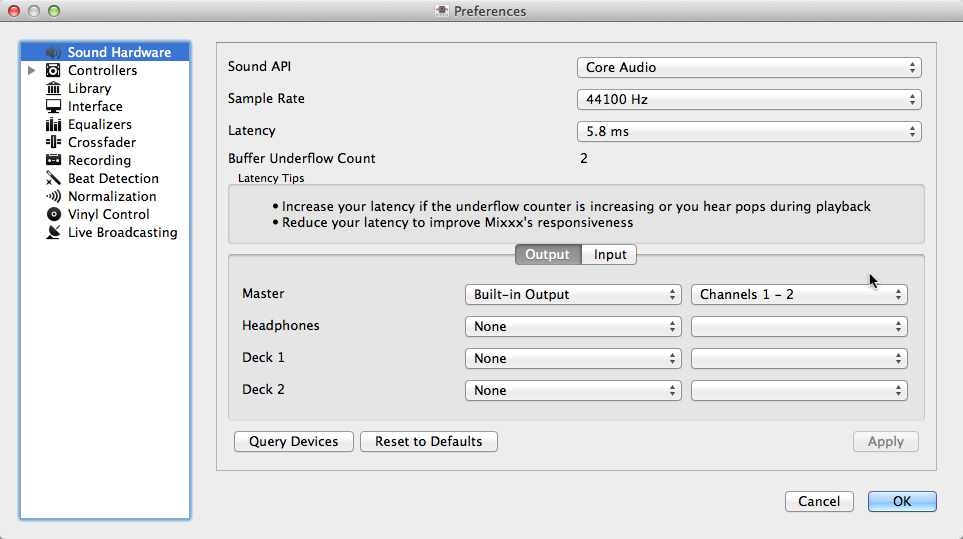963x539 pixels.
Task: Change the Sample Rate dropdown
Action: [x=748, y=100]
